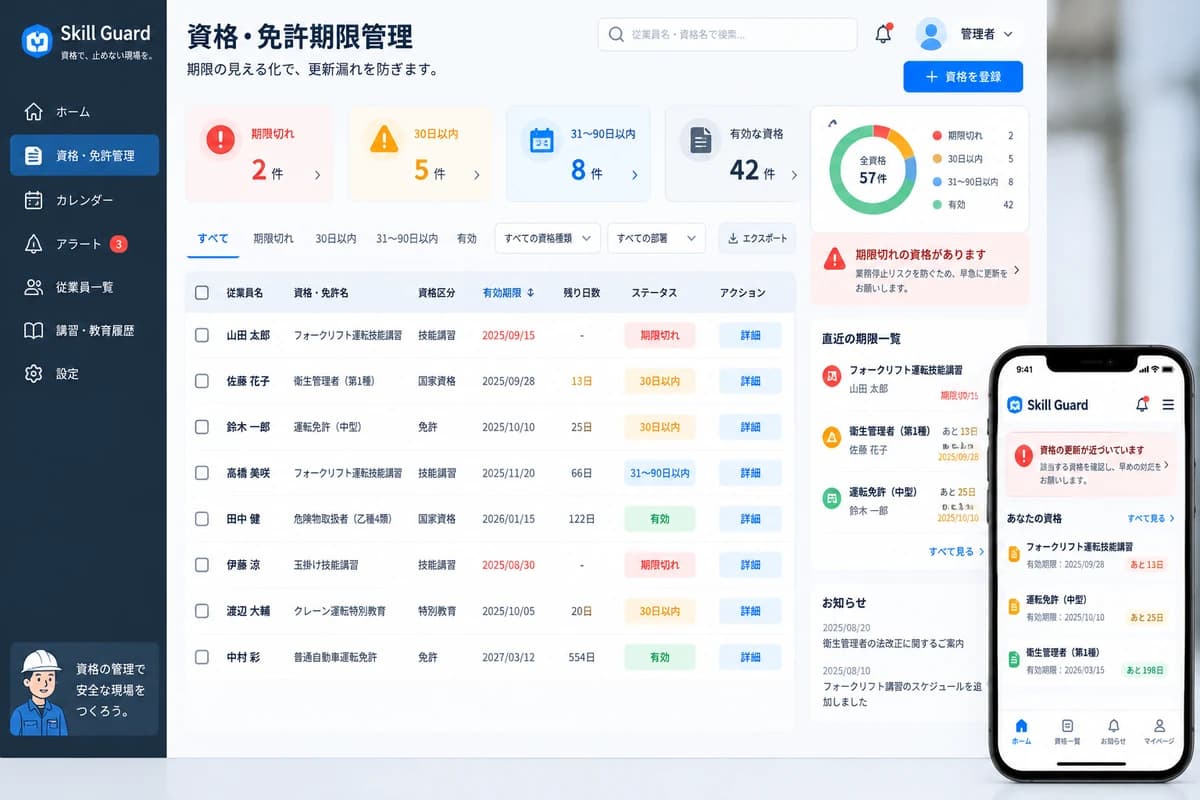Open the 講習・教育履歴 book icon
Image resolution: width=1200 pixels, height=800 pixels.
coord(33,330)
